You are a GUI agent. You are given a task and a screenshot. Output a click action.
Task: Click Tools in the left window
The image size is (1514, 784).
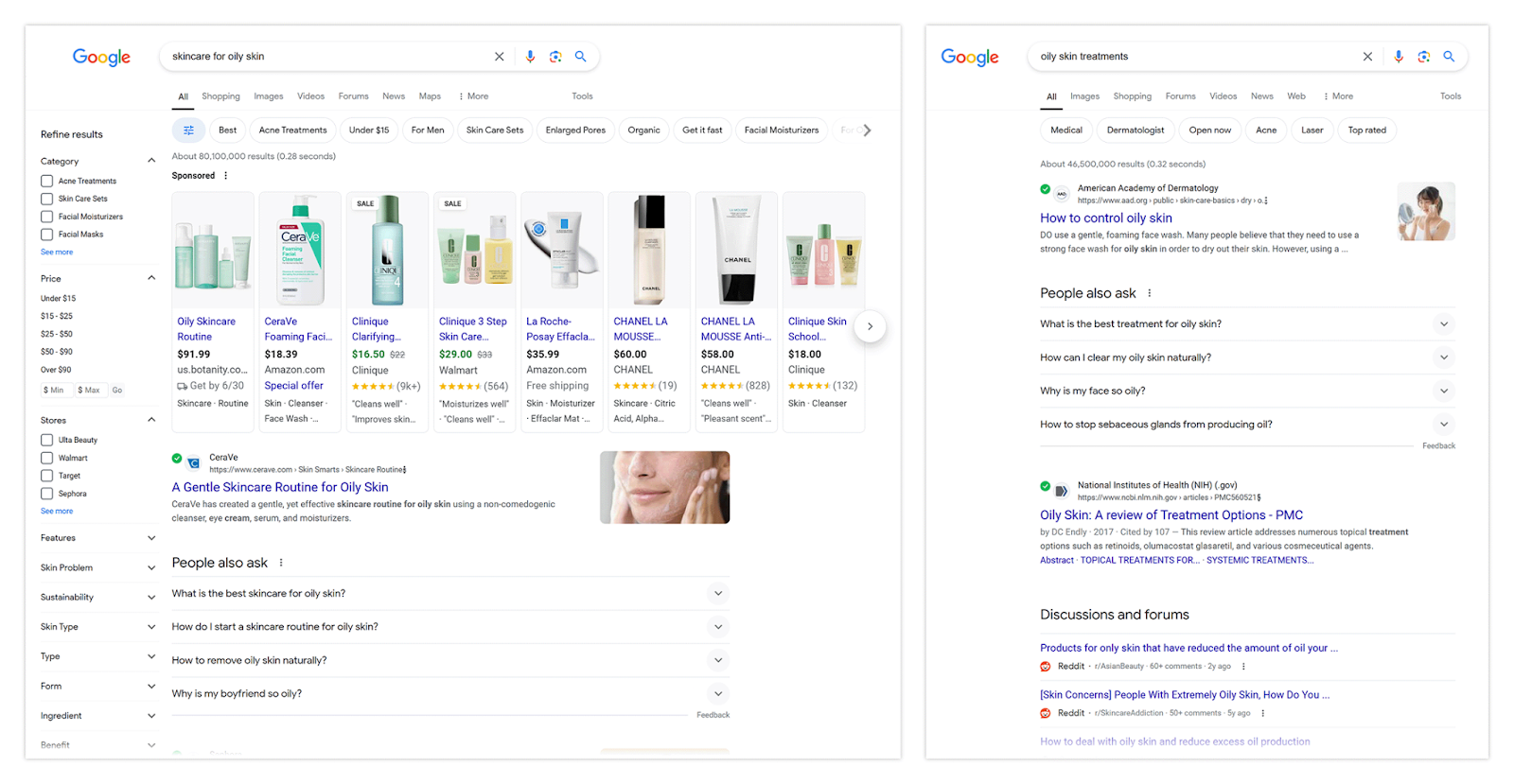point(582,96)
